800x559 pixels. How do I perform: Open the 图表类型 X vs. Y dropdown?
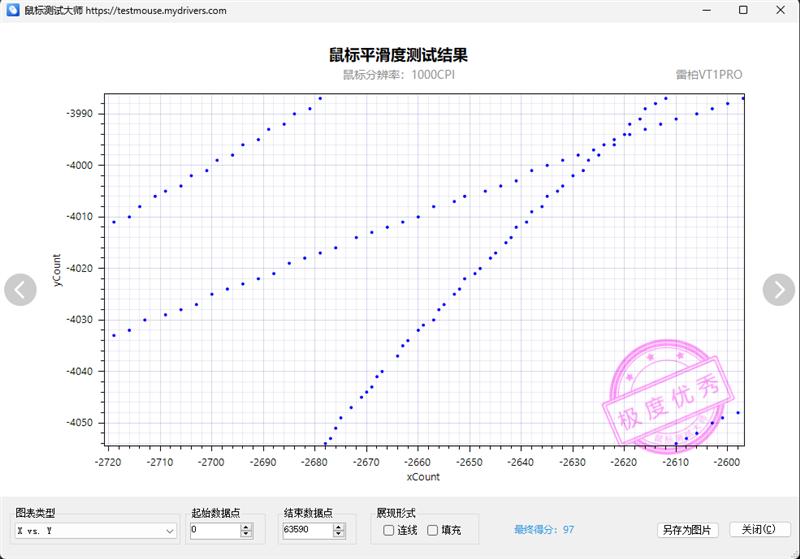tap(95, 531)
